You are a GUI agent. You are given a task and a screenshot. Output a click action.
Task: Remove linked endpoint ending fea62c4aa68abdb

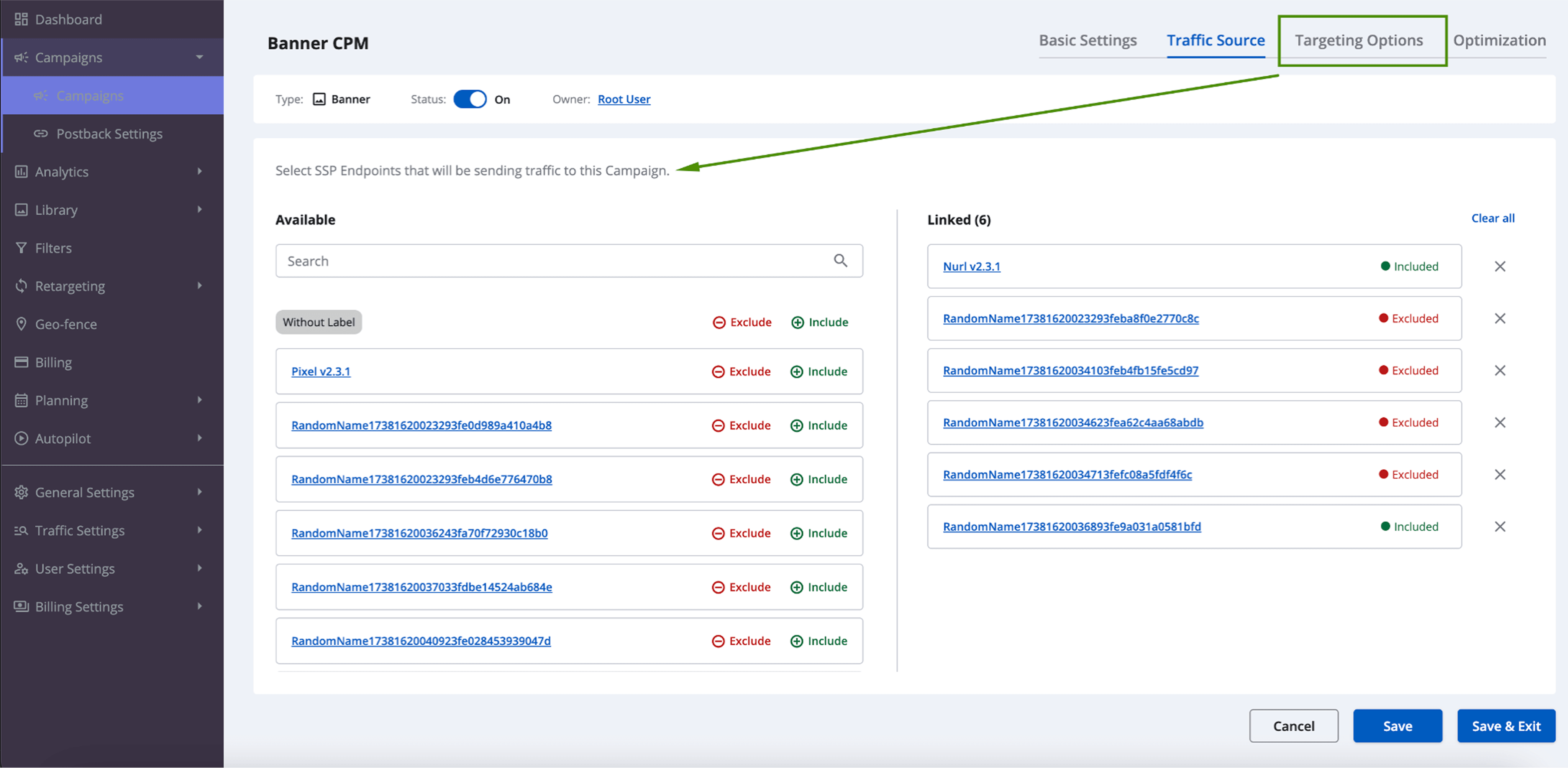point(1500,423)
